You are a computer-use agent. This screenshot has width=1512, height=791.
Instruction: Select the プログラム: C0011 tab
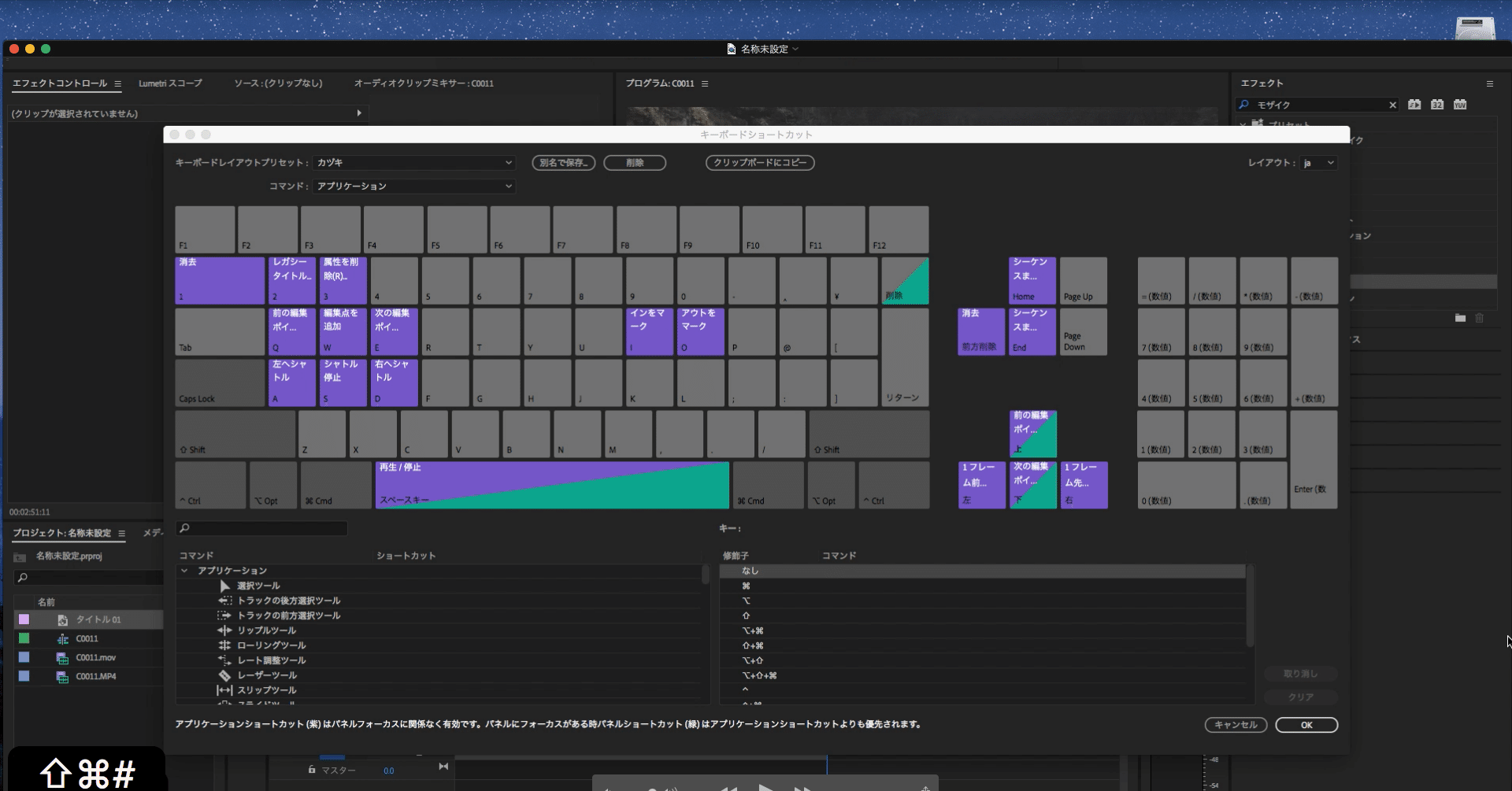[x=661, y=83]
